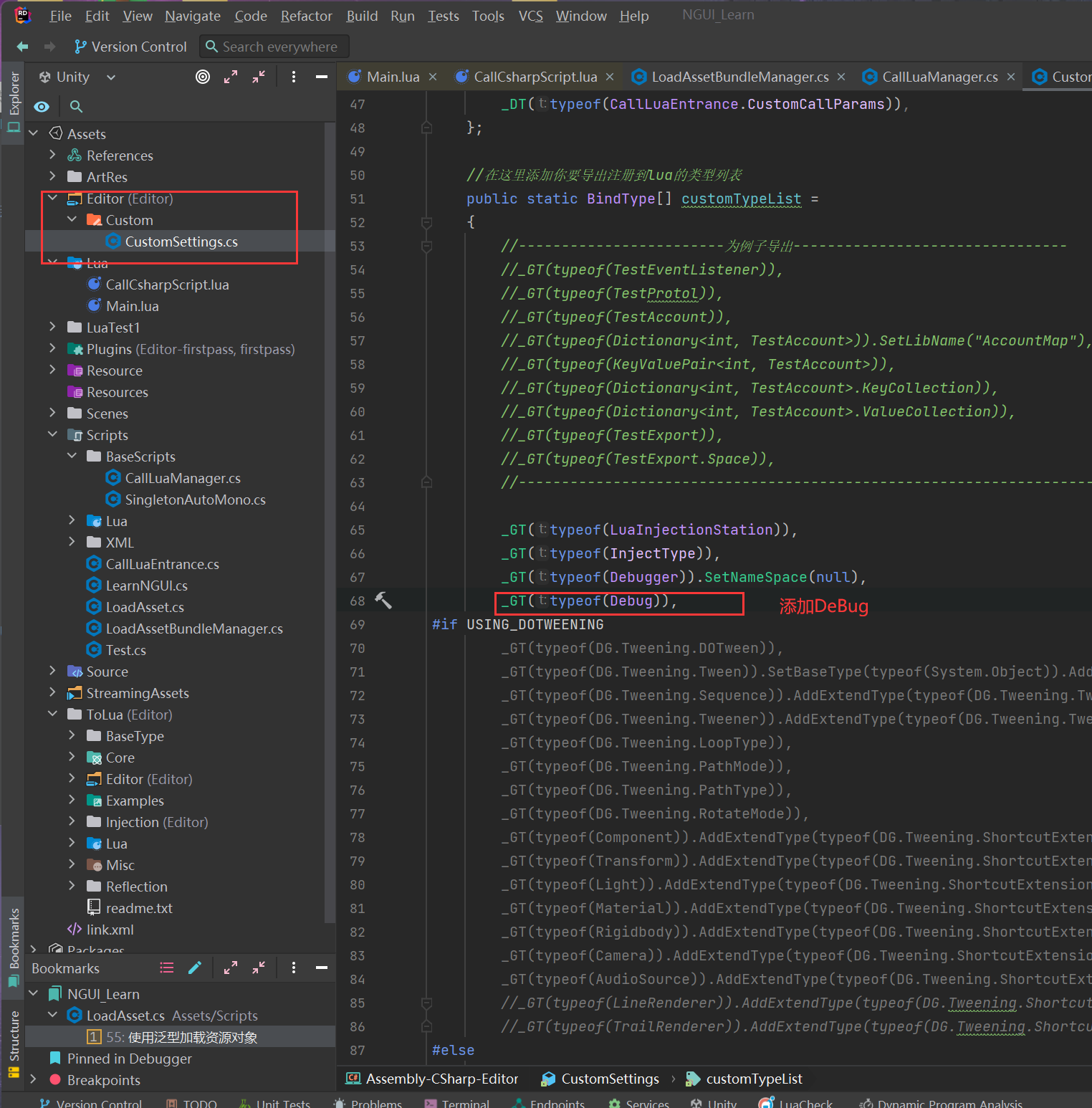The height and width of the screenshot is (1108, 1092).
Task: Click the Explorer search magnifier icon
Action: [76, 107]
